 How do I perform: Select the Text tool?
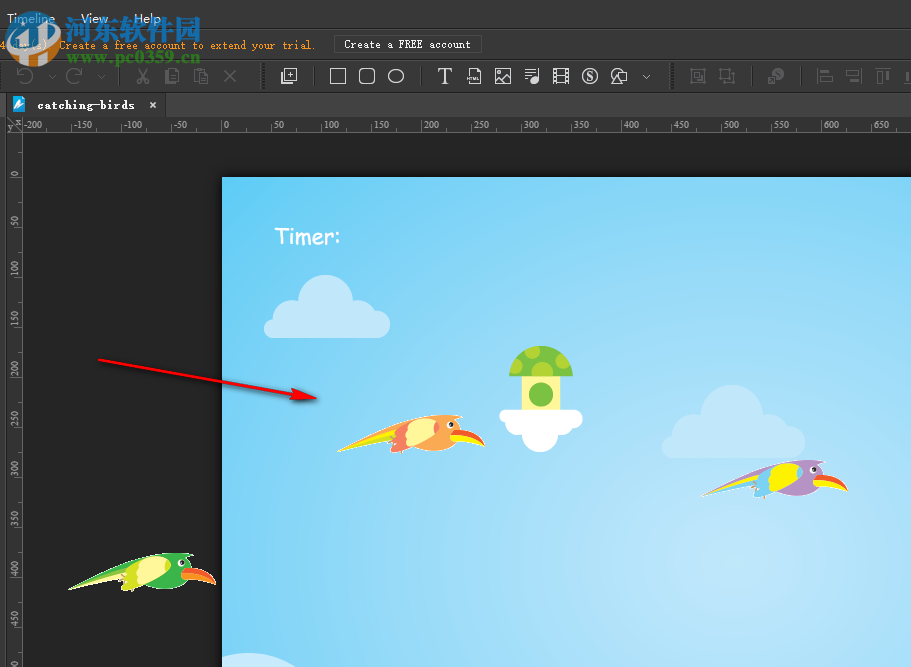444,75
